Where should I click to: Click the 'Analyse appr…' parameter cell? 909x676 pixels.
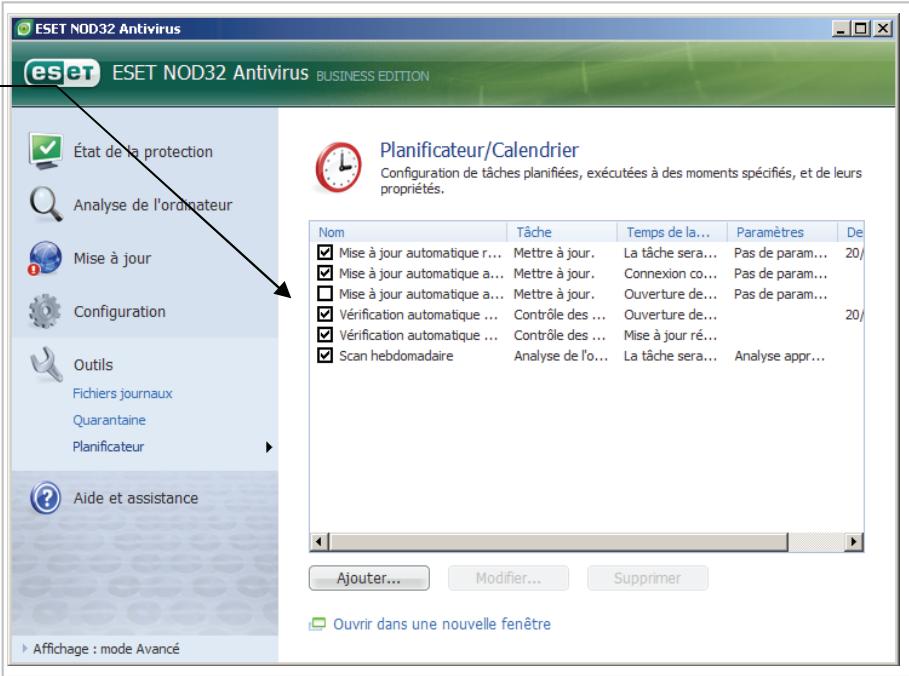[780, 355]
